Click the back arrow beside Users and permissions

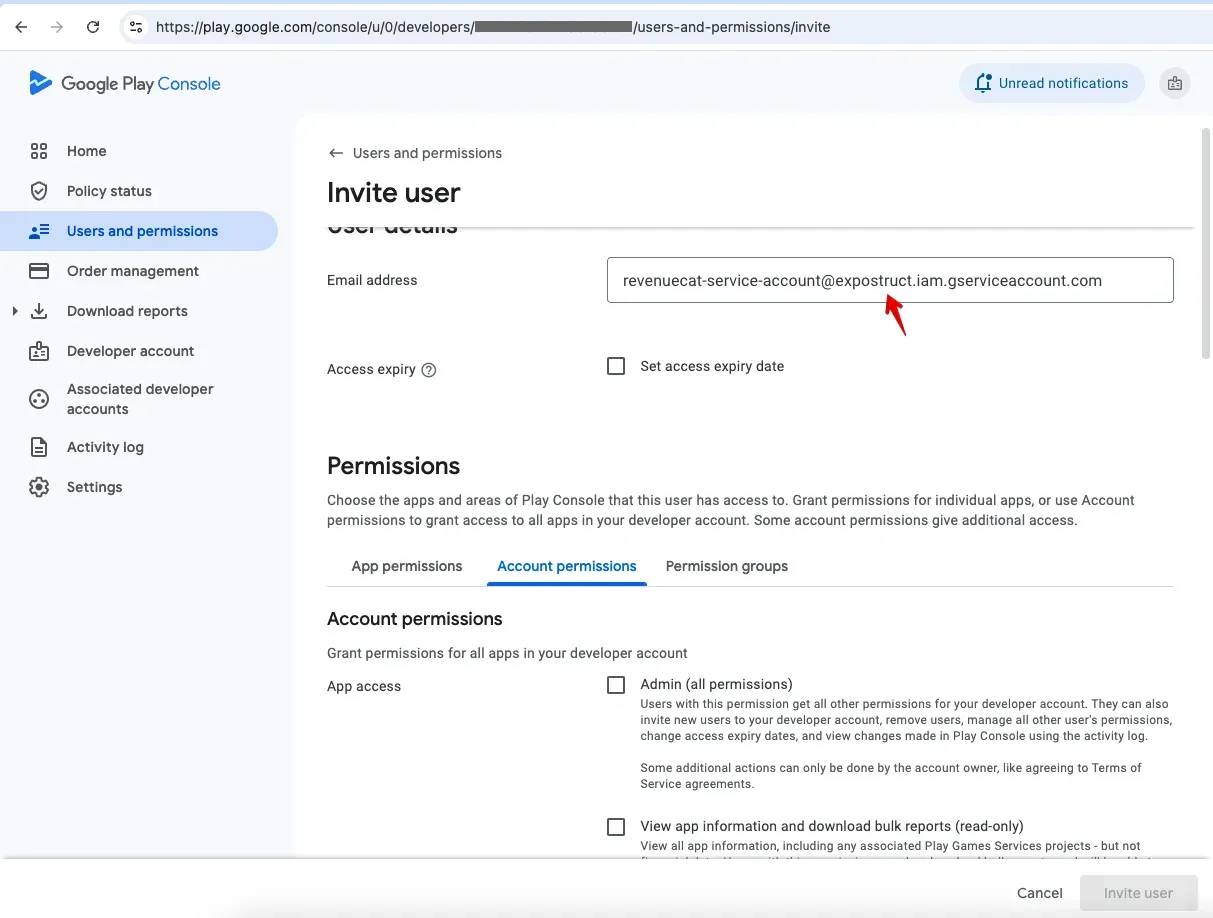click(336, 153)
